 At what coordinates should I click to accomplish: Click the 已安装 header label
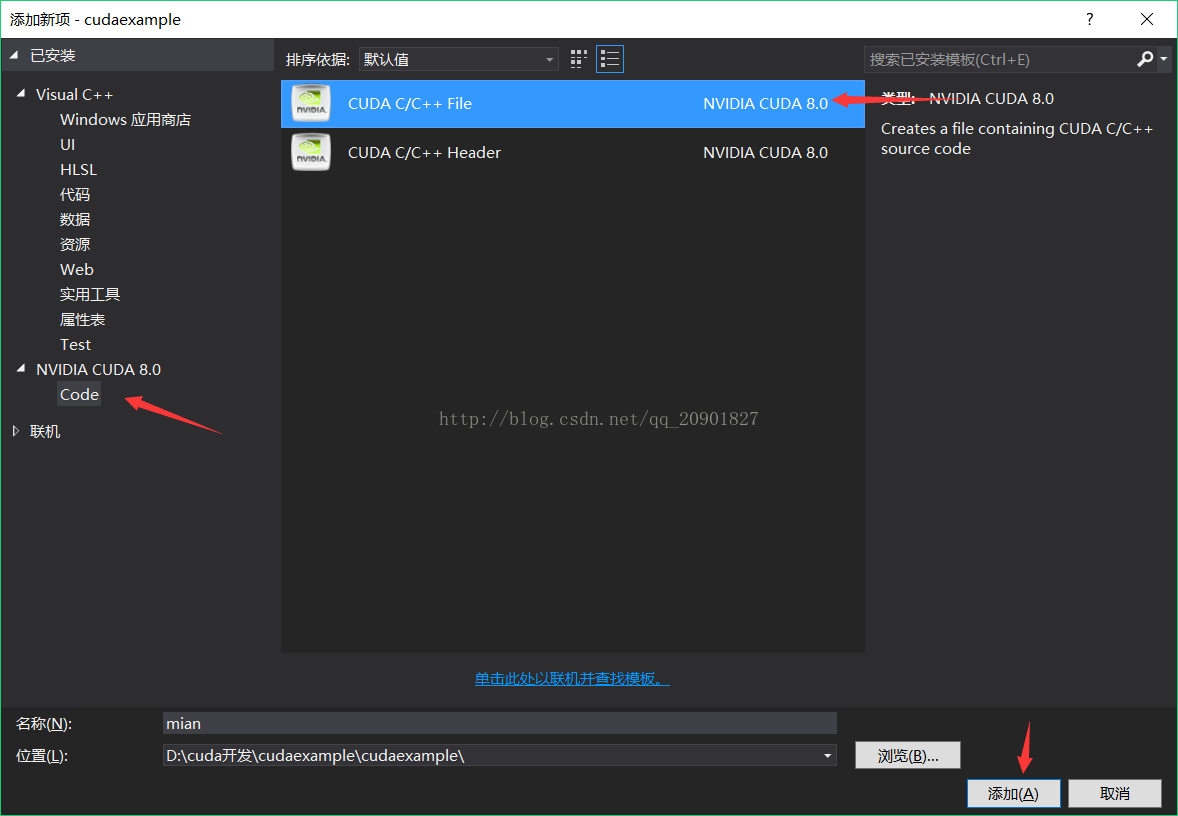(53, 56)
